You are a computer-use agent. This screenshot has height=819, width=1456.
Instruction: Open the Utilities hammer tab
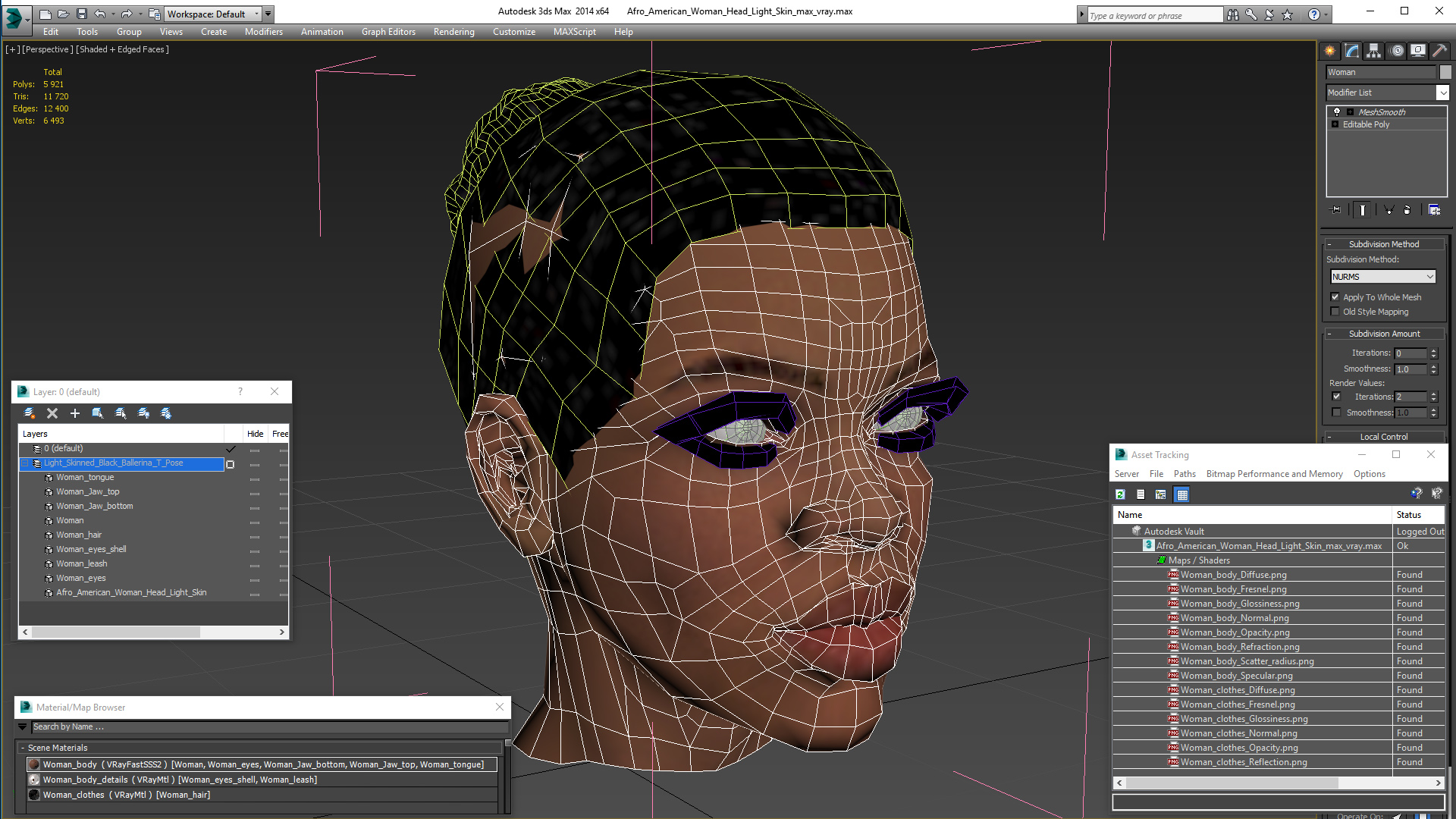coord(1439,51)
